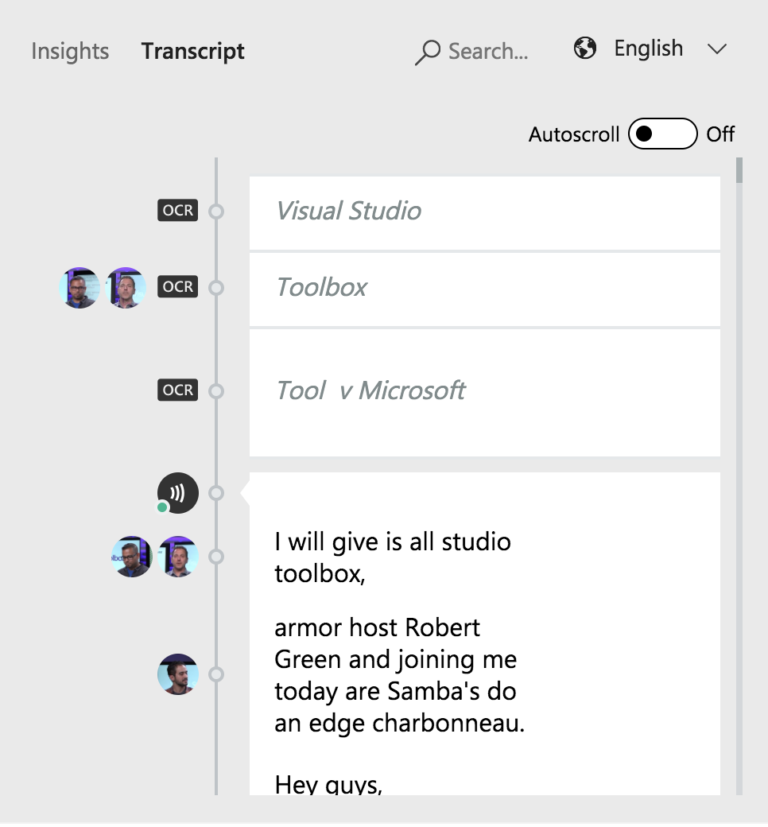Click the OCR icon next to 'Tool v Microsoft'

coord(177,390)
